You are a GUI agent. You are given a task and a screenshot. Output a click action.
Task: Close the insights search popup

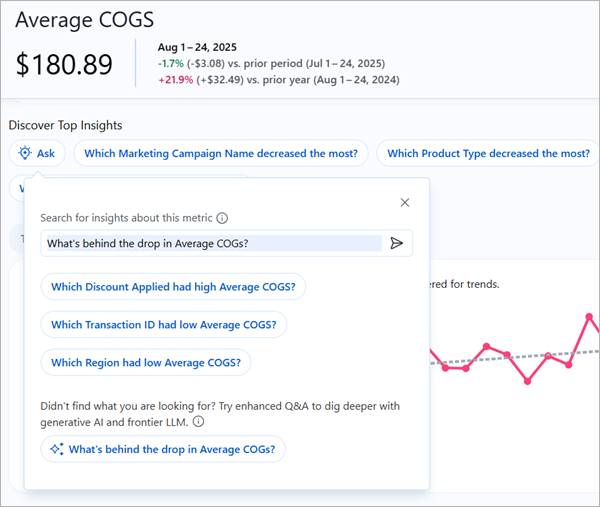[x=405, y=203]
